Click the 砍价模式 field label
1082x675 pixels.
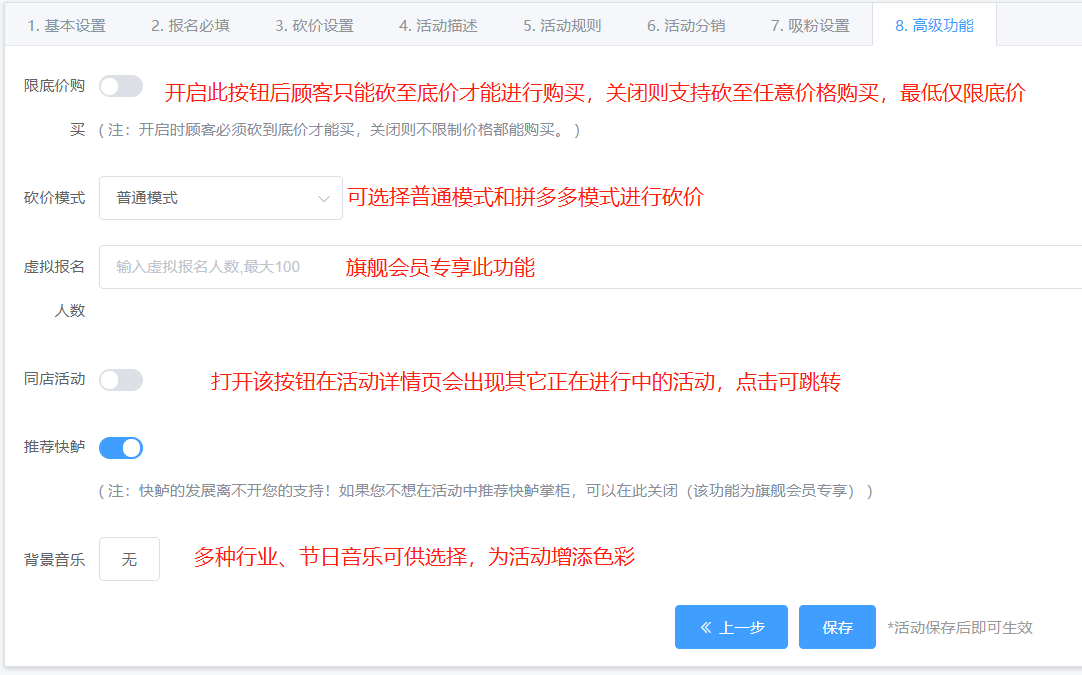(55, 198)
